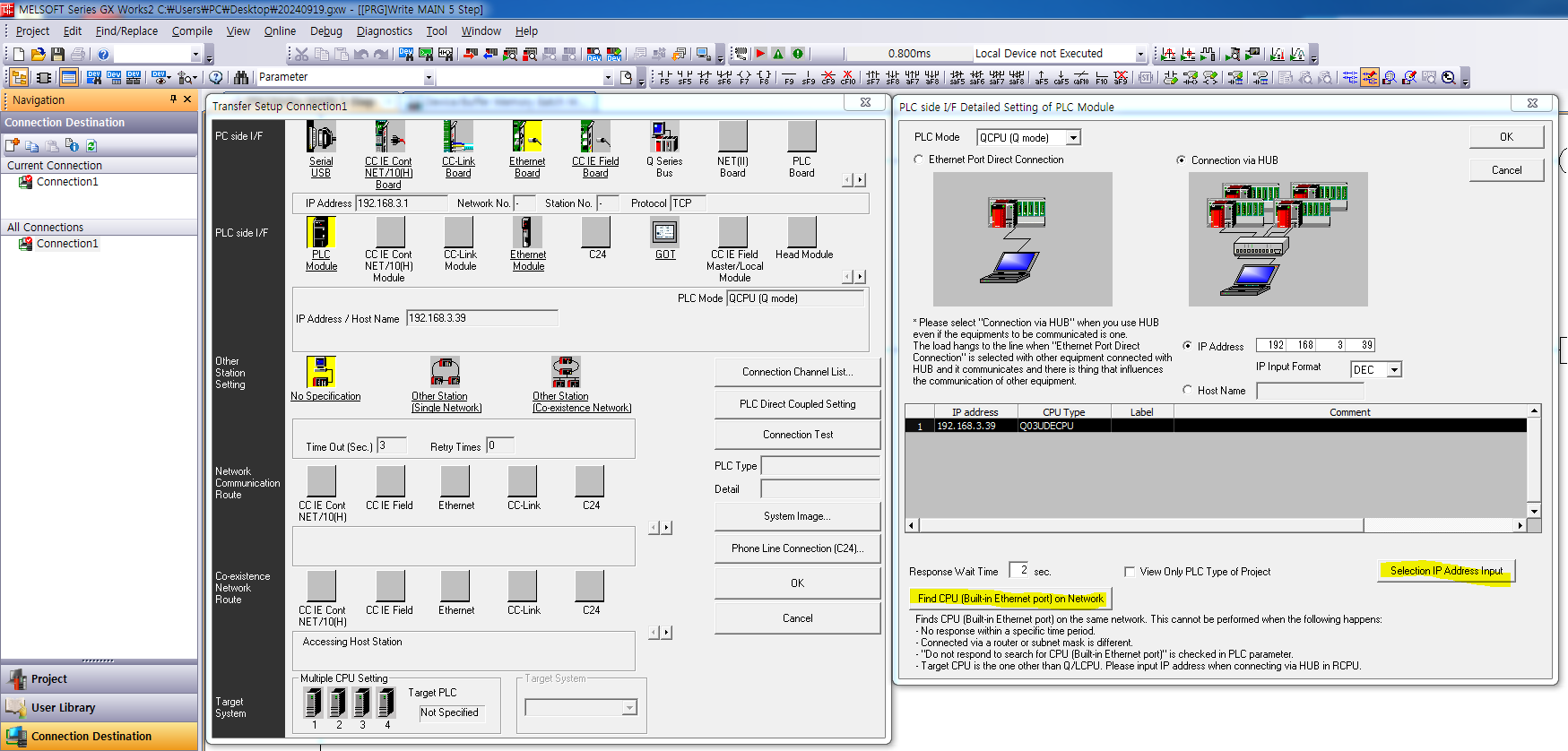Select the Host Name radio button
Screen dimensions: 1568x751
click(x=1188, y=390)
